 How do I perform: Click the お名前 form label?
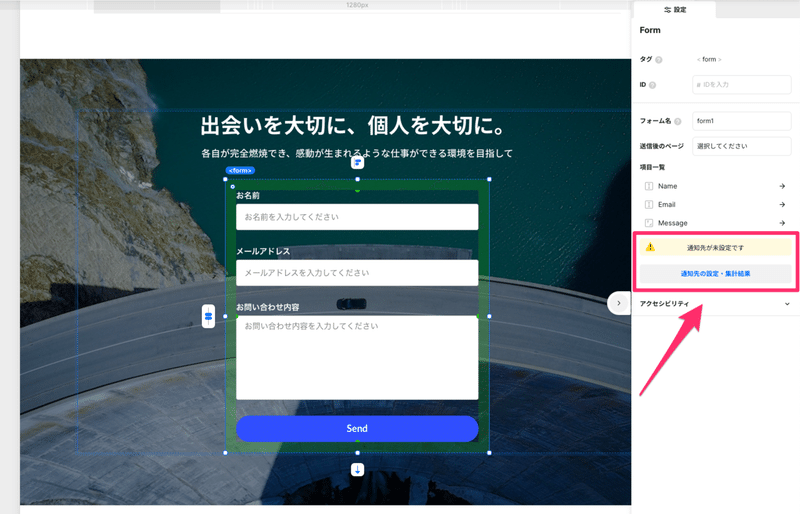[248, 195]
